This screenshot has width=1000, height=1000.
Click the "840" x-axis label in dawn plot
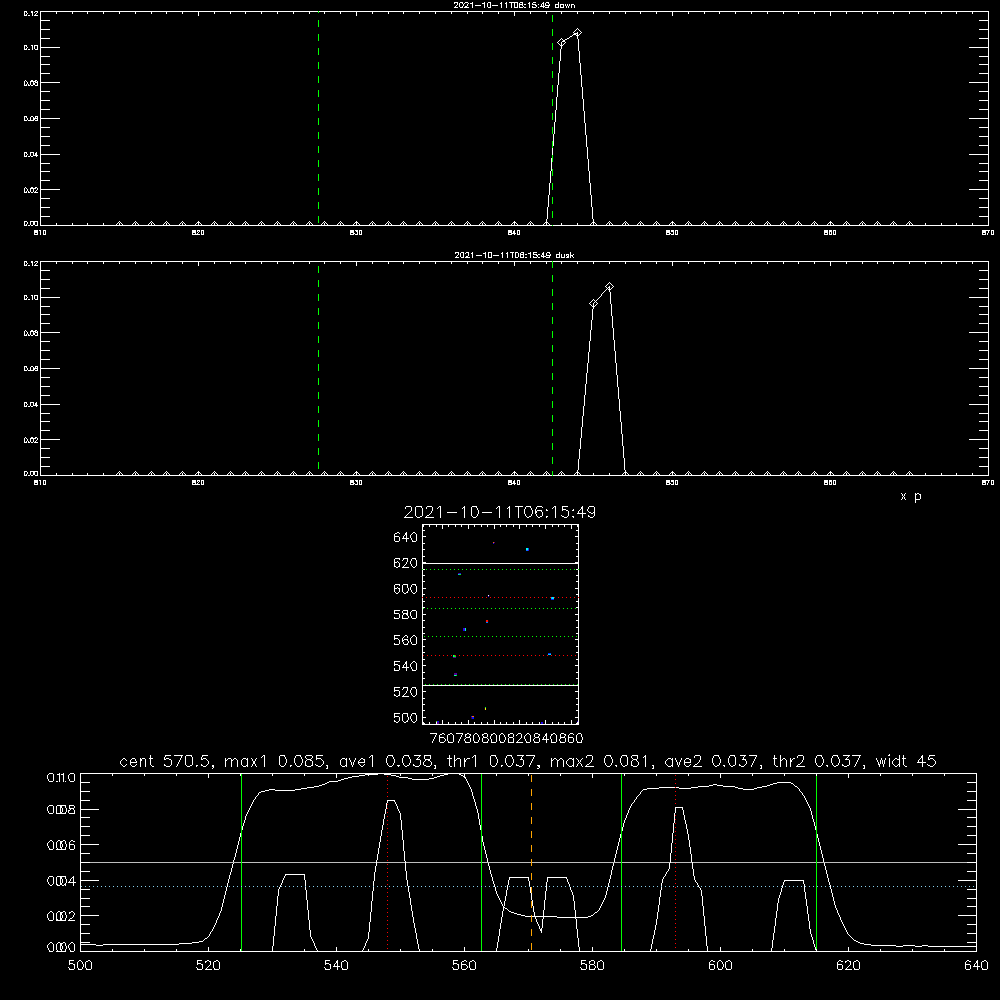coord(514,233)
